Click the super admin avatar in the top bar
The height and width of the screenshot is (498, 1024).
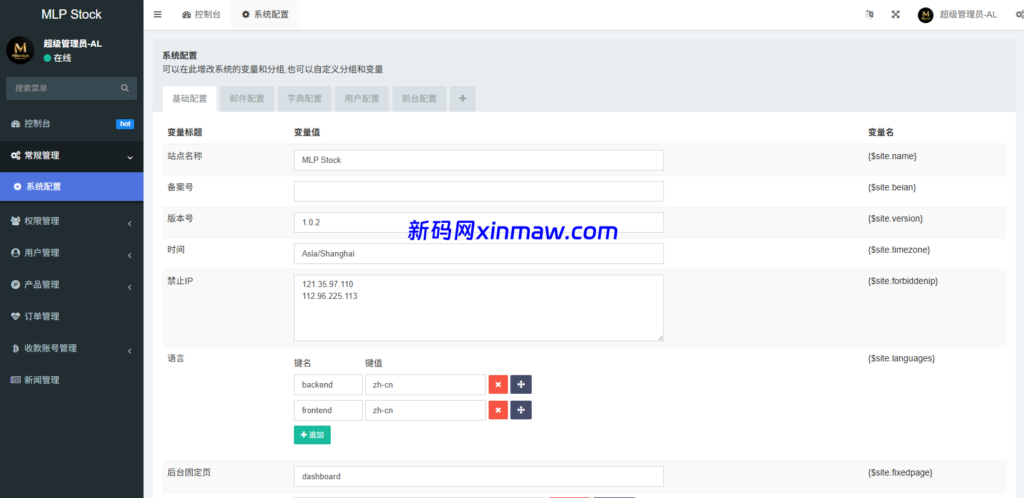(x=925, y=15)
